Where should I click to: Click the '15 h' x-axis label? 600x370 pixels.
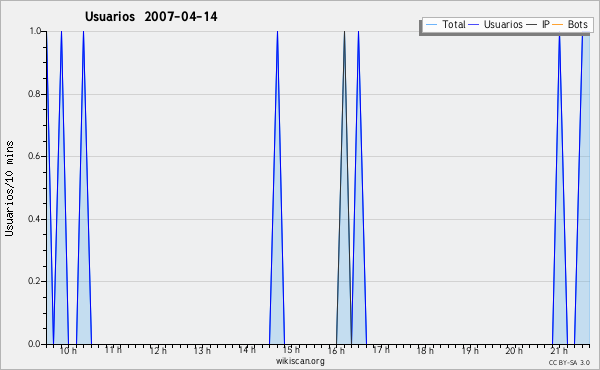292,350
